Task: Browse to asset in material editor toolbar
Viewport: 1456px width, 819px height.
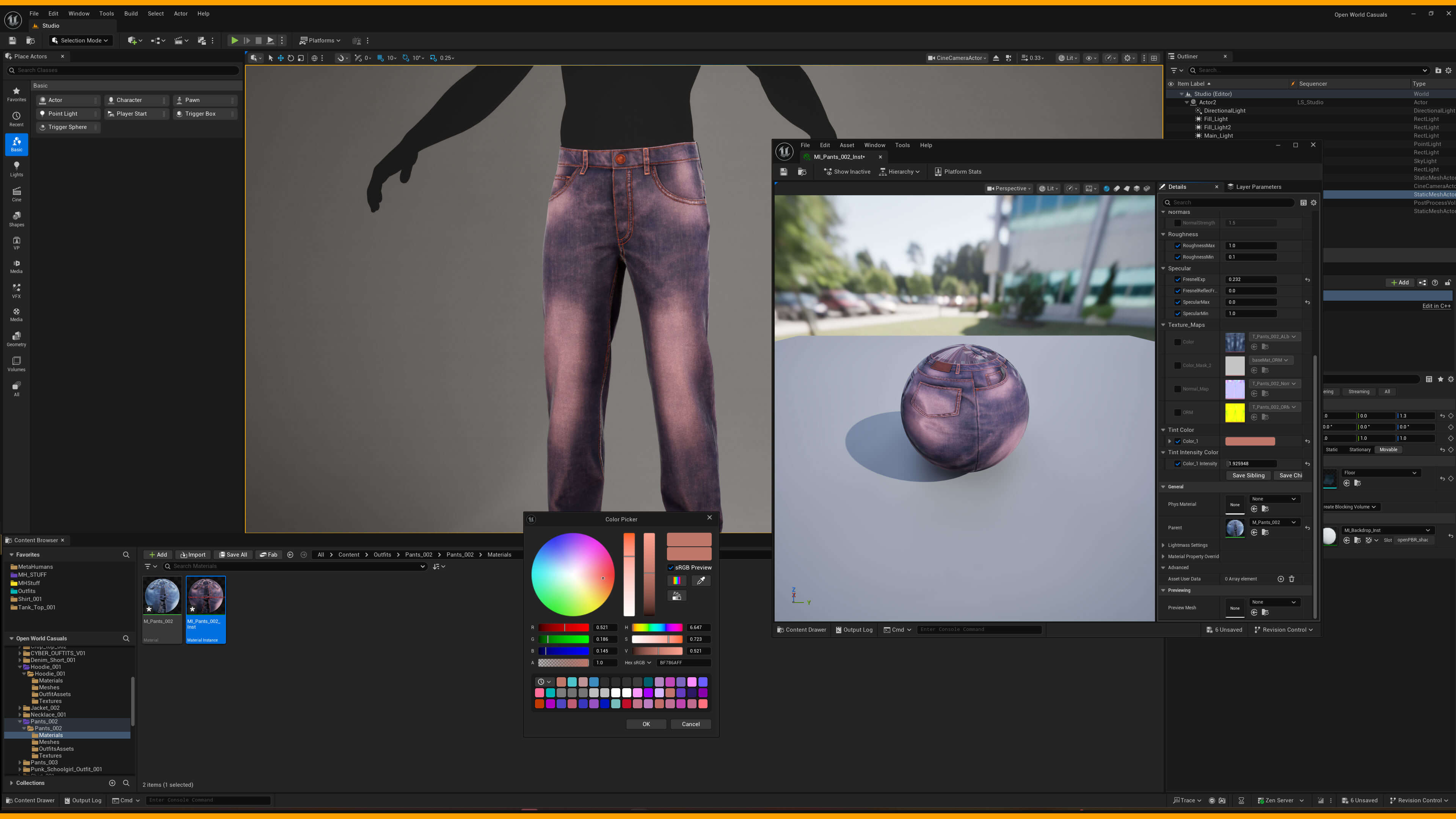Action: pos(802,172)
